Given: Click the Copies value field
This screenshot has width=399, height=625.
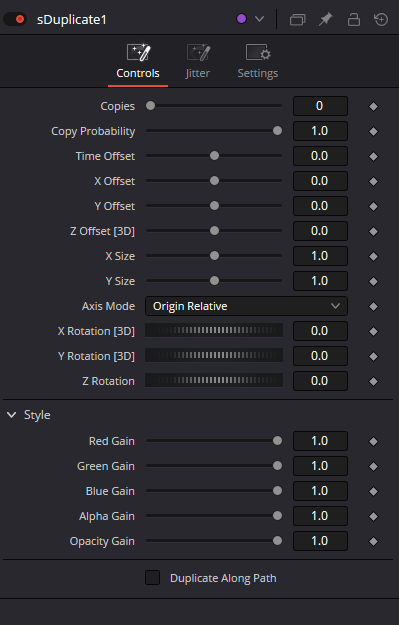Looking at the screenshot, I should (x=320, y=106).
